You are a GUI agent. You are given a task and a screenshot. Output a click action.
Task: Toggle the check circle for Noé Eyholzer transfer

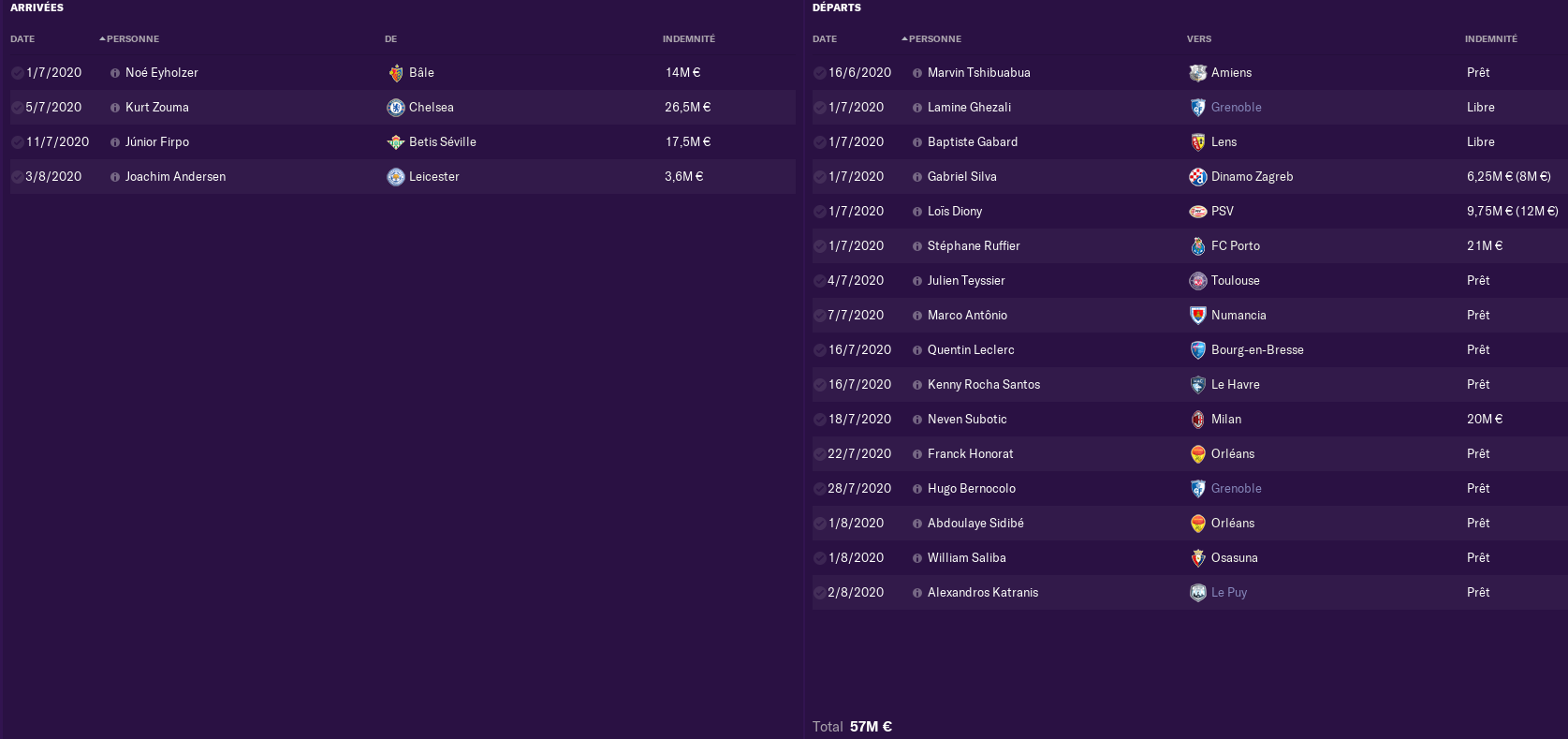(x=18, y=73)
